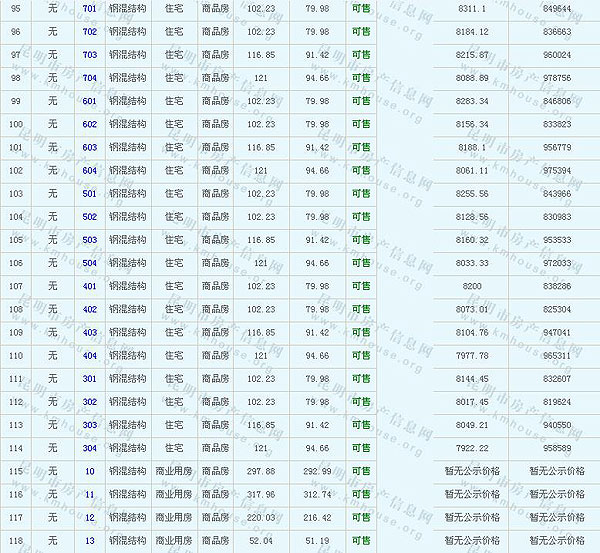Click room 602 hyperlink
This screenshot has width=600, height=553.
[x=90, y=124]
